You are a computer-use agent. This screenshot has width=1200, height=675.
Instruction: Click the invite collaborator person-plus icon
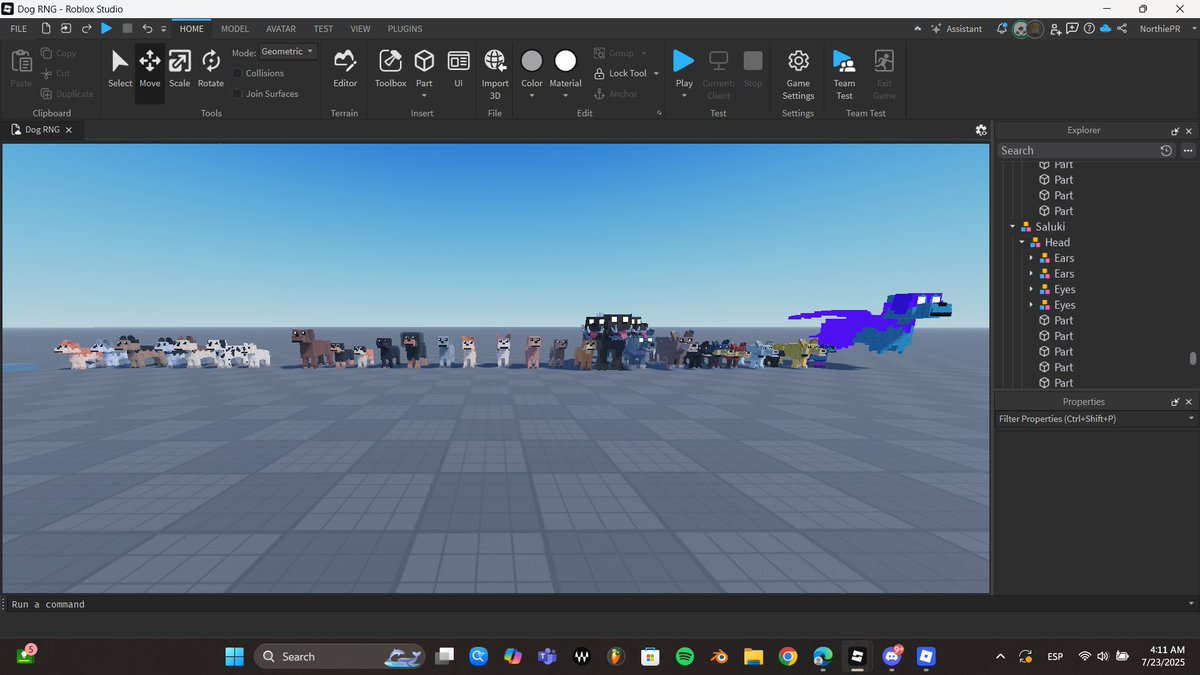(1055, 29)
